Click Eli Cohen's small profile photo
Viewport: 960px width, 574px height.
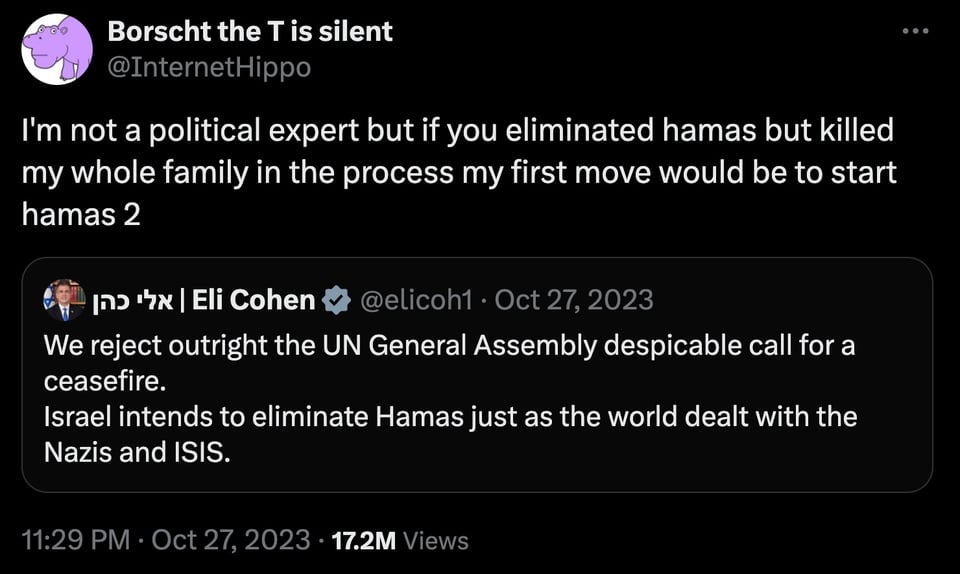tap(65, 299)
